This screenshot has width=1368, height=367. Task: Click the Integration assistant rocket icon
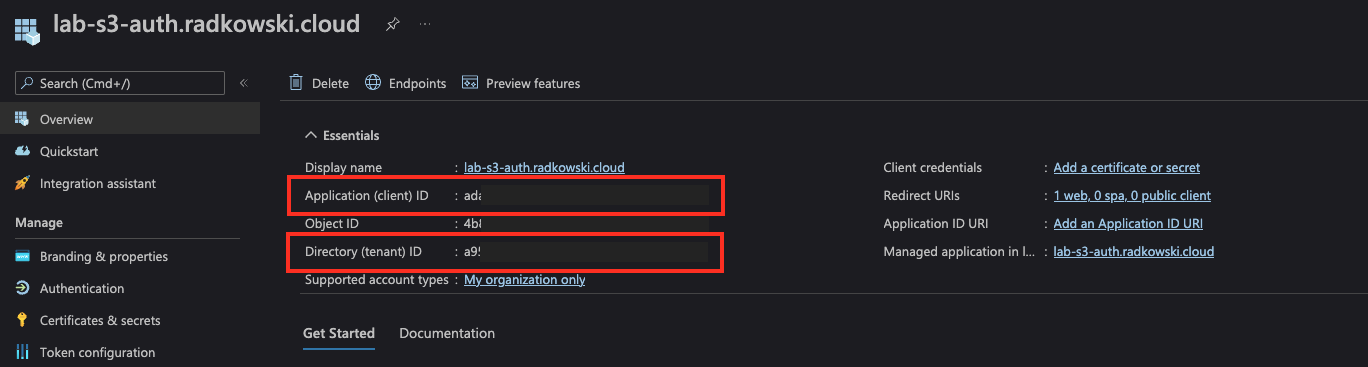[22, 183]
